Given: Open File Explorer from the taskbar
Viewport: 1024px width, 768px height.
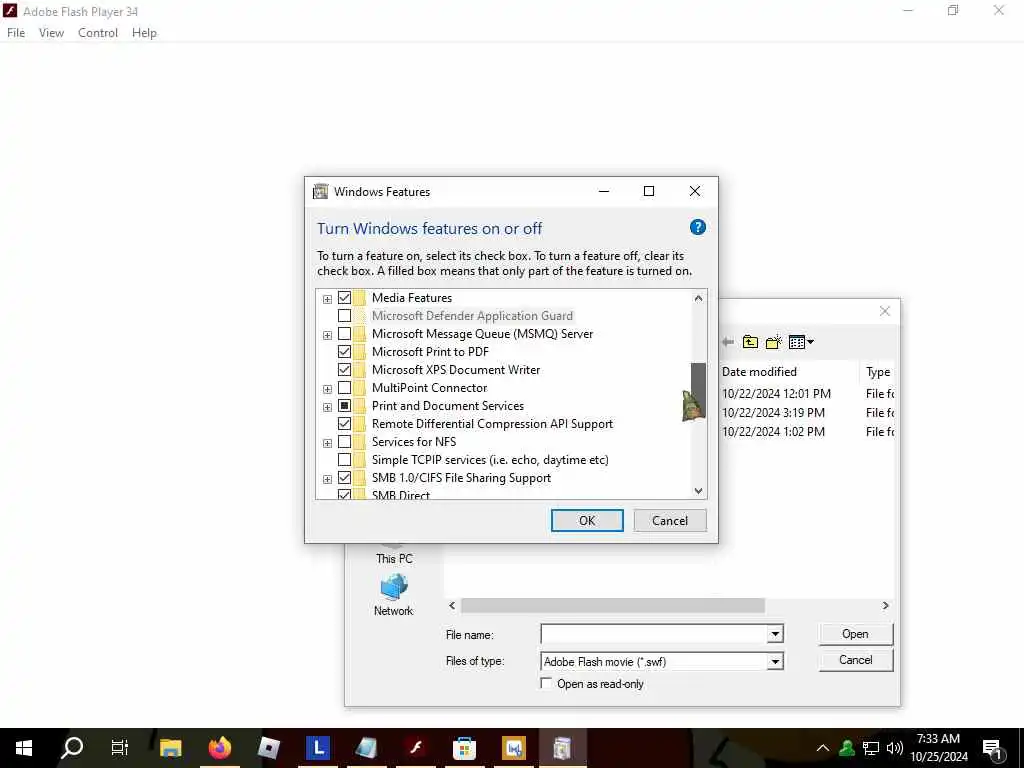Looking at the screenshot, I should click(170, 748).
